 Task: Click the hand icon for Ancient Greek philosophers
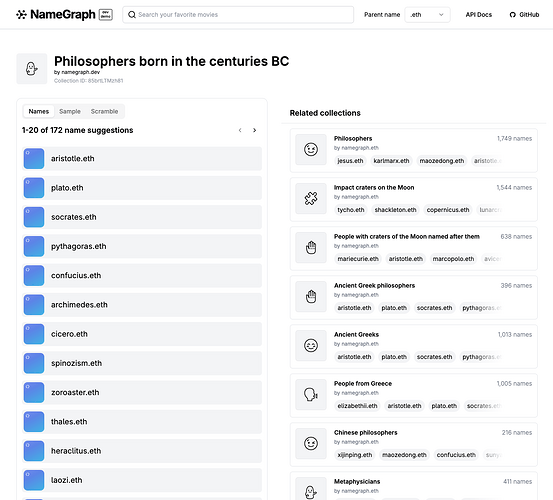311,297
